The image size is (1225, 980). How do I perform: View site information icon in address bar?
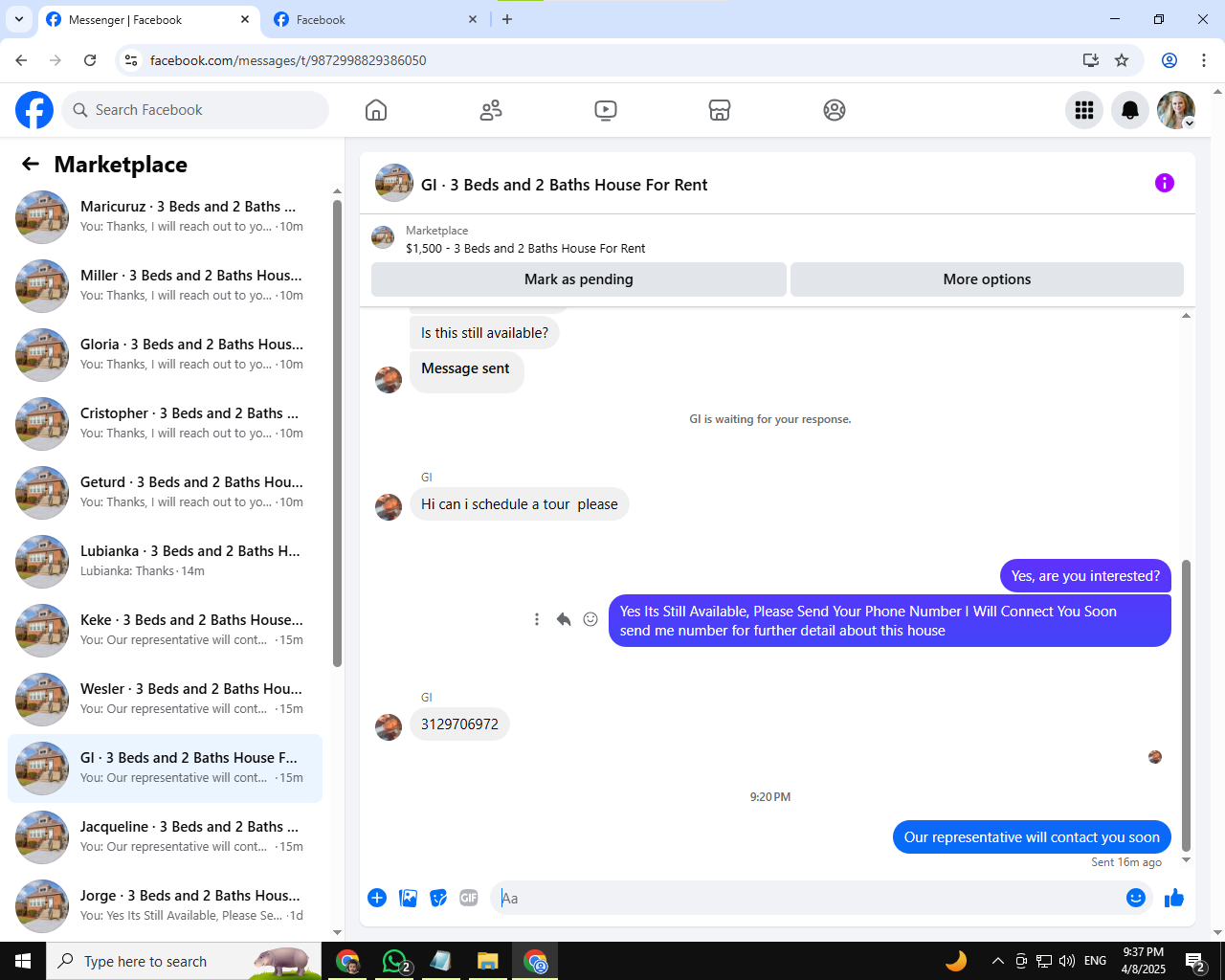coord(132,60)
